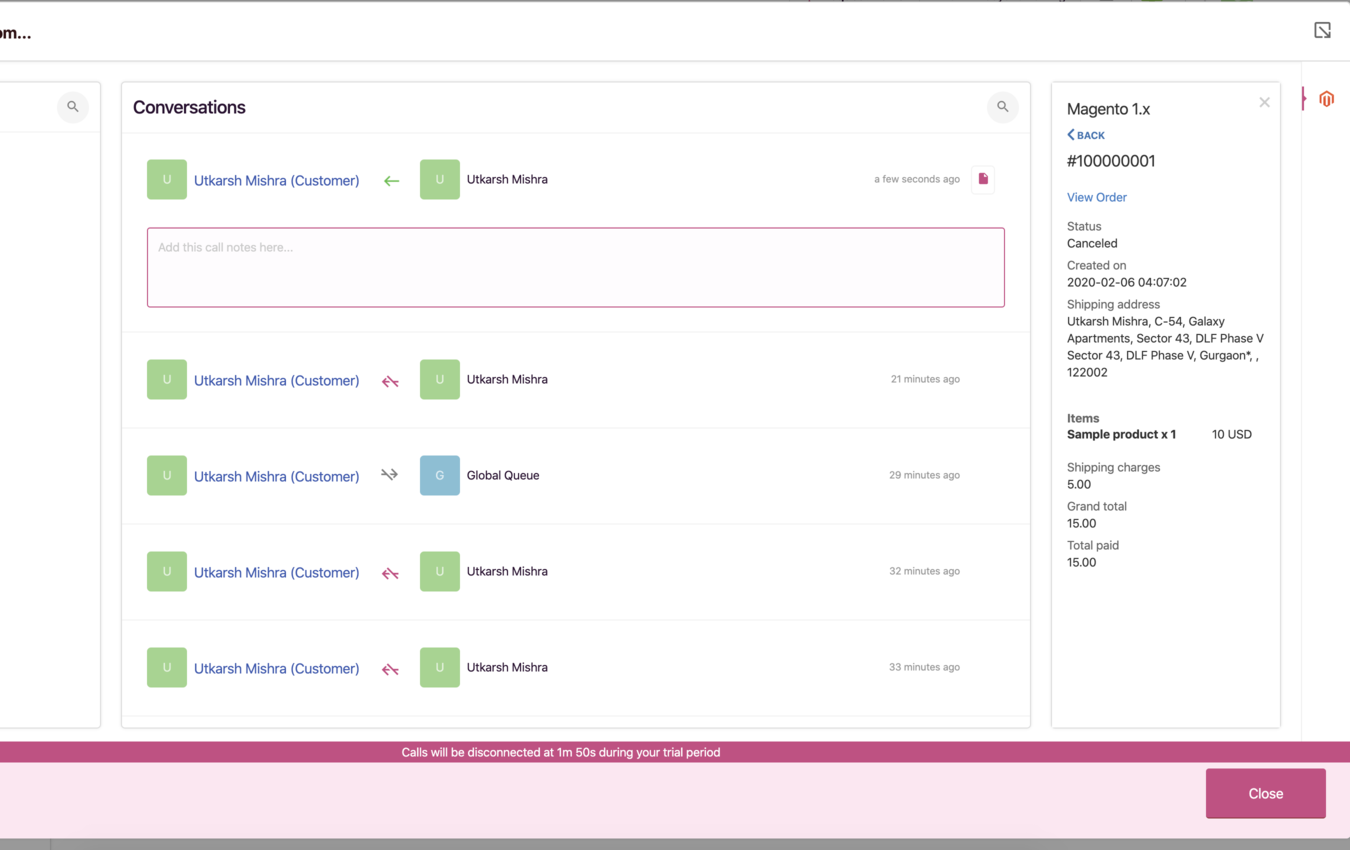Dismiss the Magento 1.x panel with its X

1264,102
